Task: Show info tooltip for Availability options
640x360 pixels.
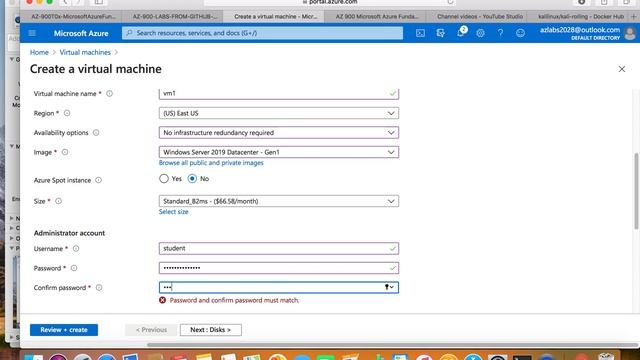Action: [96, 133]
